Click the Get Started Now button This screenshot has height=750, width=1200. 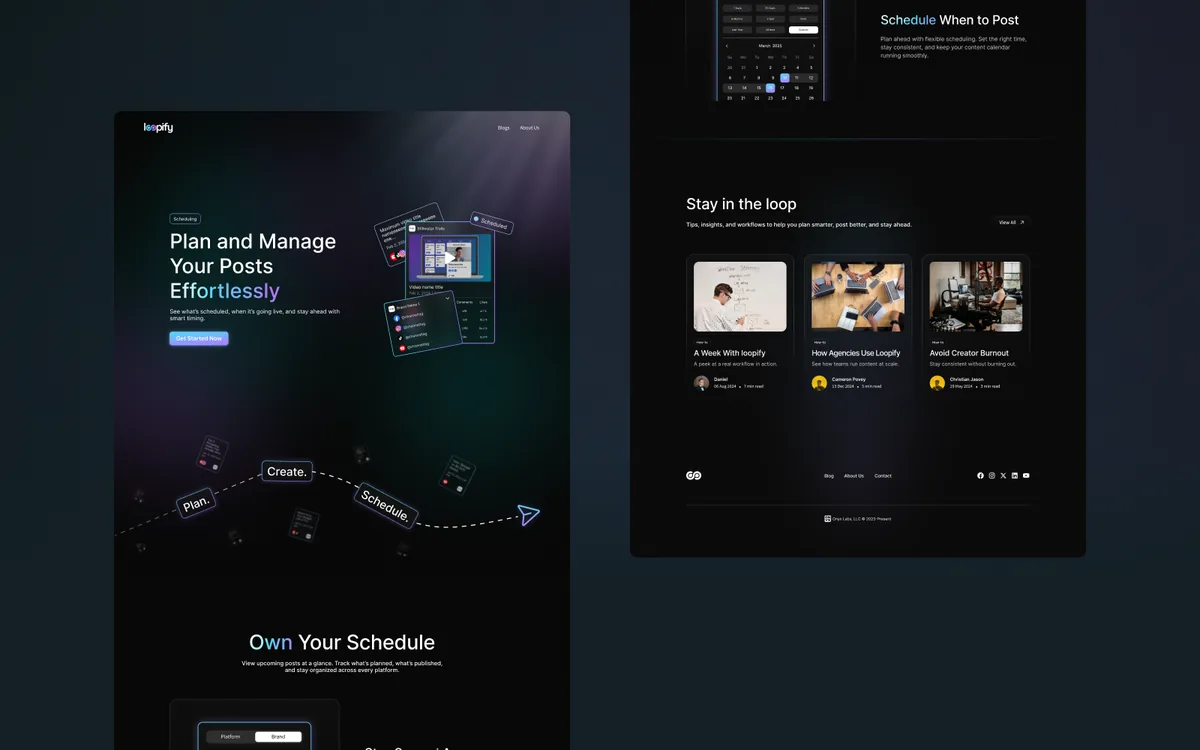click(x=199, y=338)
